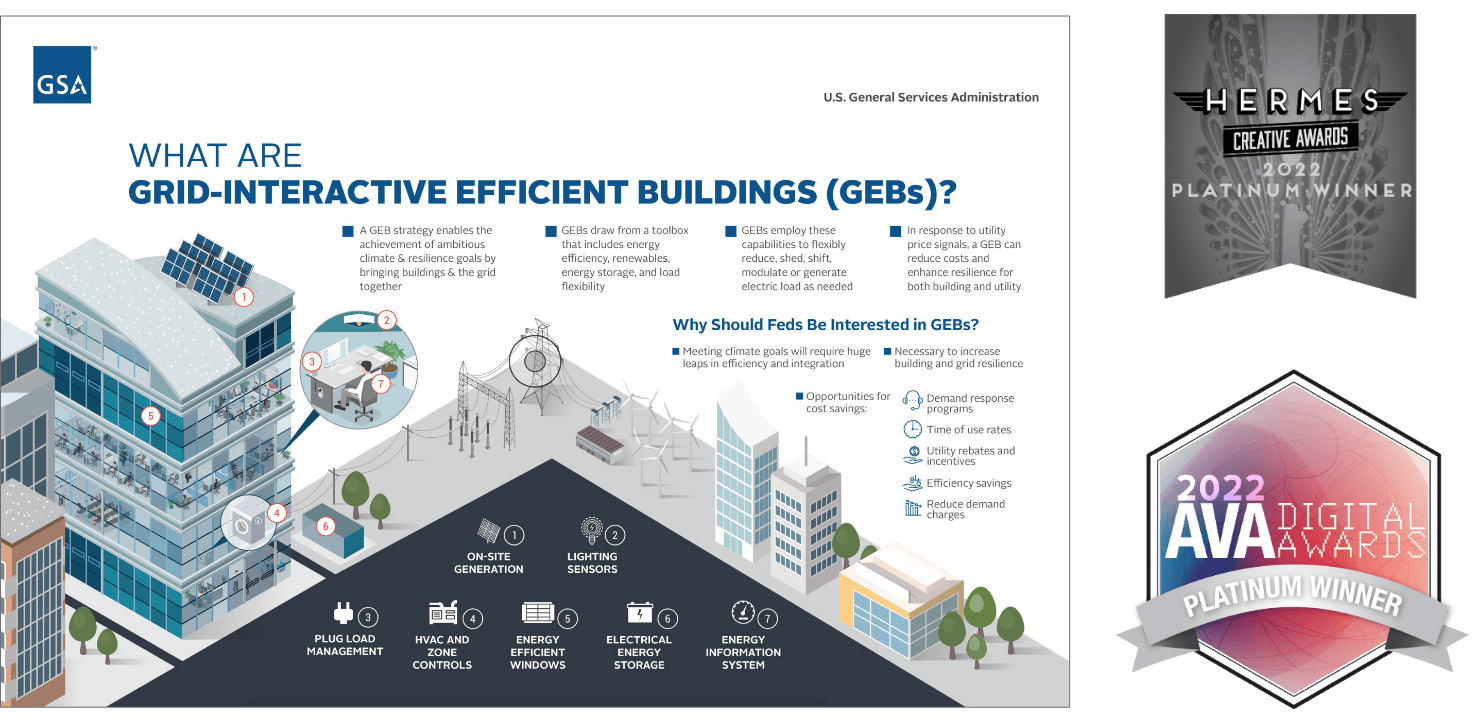The height and width of the screenshot is (726, 1484).
Task: Click red marker 6 on the battery storage container
Action: click(x=325, y=525)
